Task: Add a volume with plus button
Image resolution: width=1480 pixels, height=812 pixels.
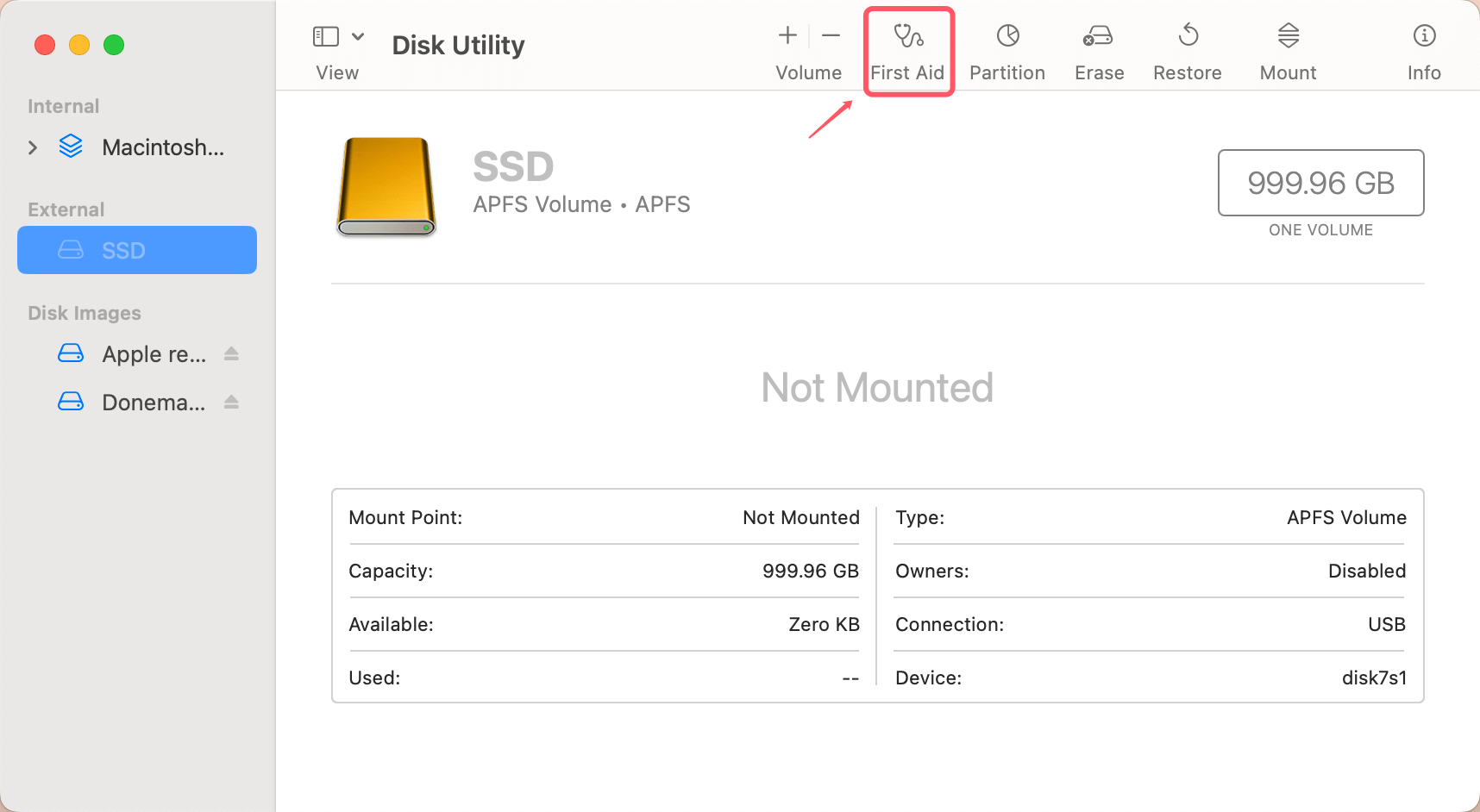Action: pyautogui.click(x=787, y=35)
